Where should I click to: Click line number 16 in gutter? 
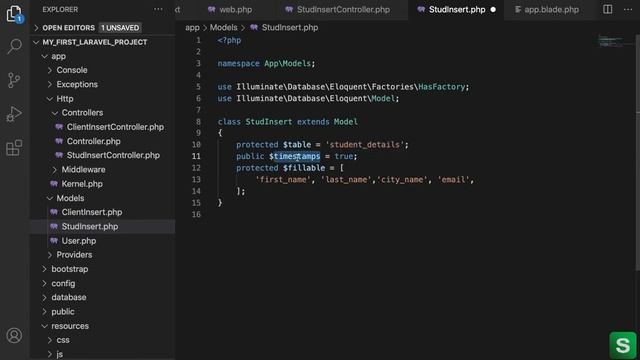(196, 215)
